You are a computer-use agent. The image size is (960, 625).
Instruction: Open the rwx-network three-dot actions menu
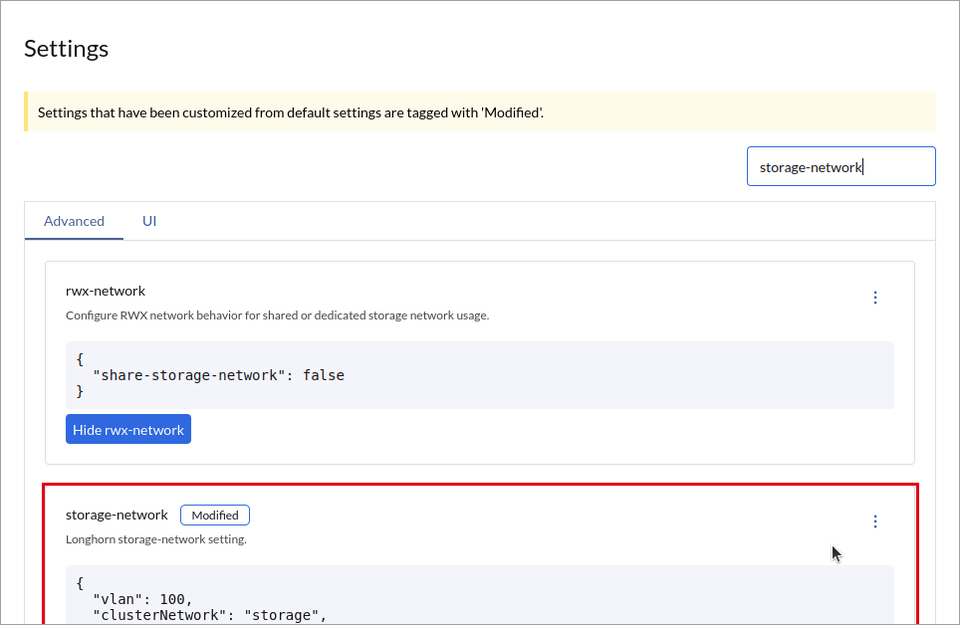tap(875, 298)
